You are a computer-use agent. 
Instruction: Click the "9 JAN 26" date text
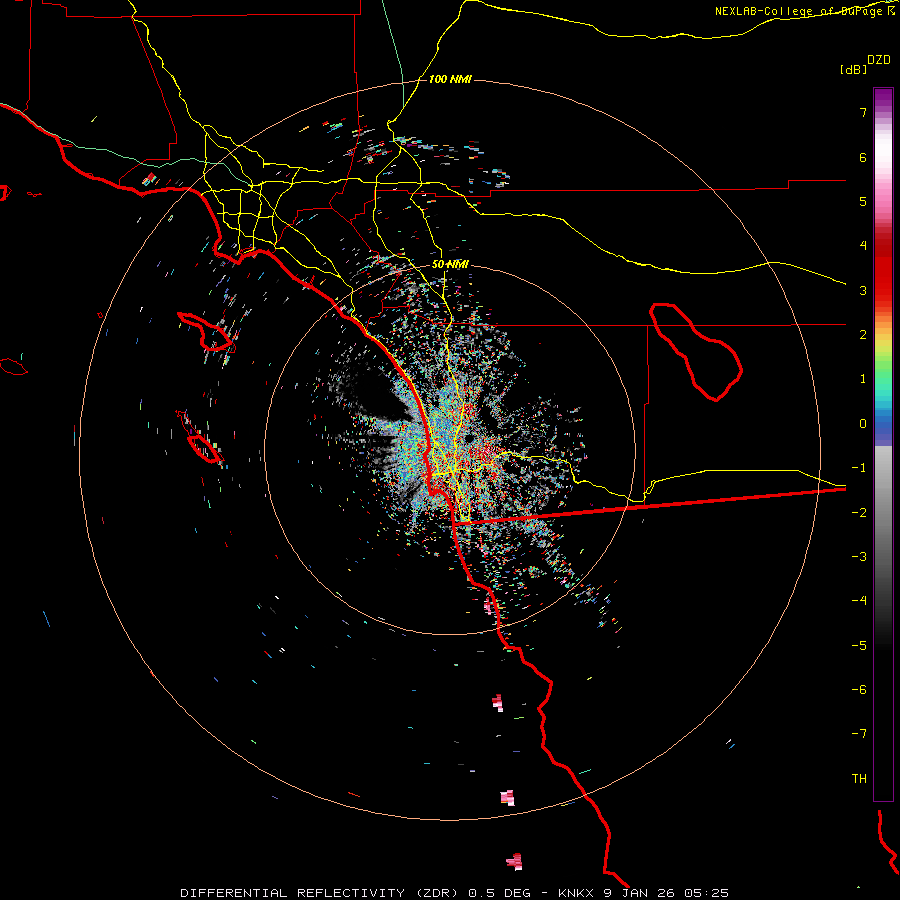click(639, 893)
